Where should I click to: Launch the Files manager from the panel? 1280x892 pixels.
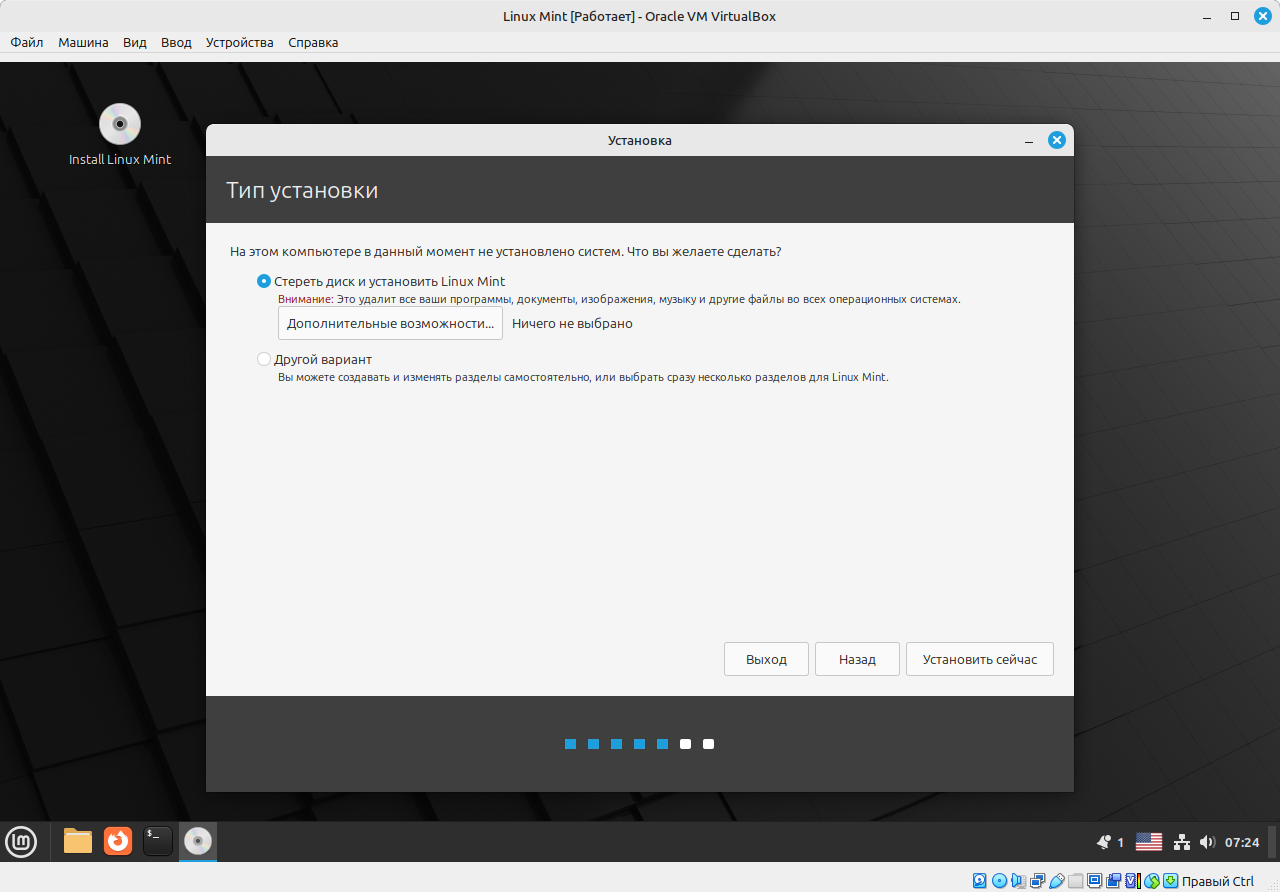click(x=78, y=841)
